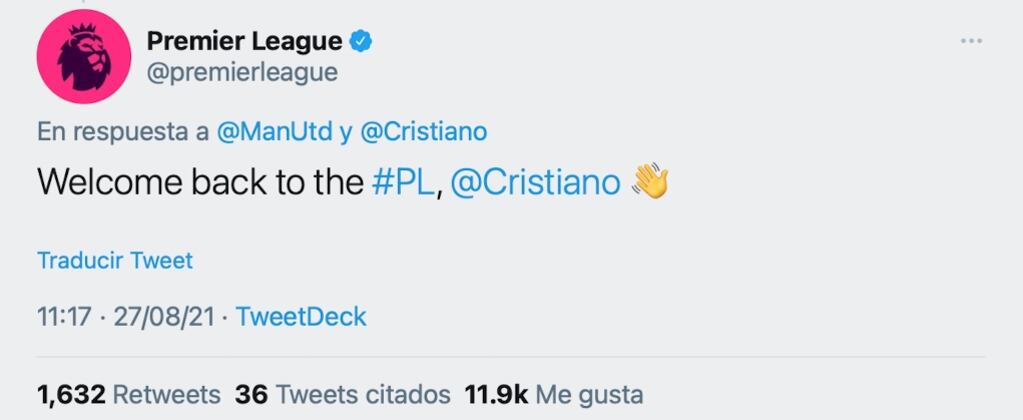This screenshot has width=1023, height=420.
Task: Click the 'y' between the reply handles
Action: click(346, 133)
